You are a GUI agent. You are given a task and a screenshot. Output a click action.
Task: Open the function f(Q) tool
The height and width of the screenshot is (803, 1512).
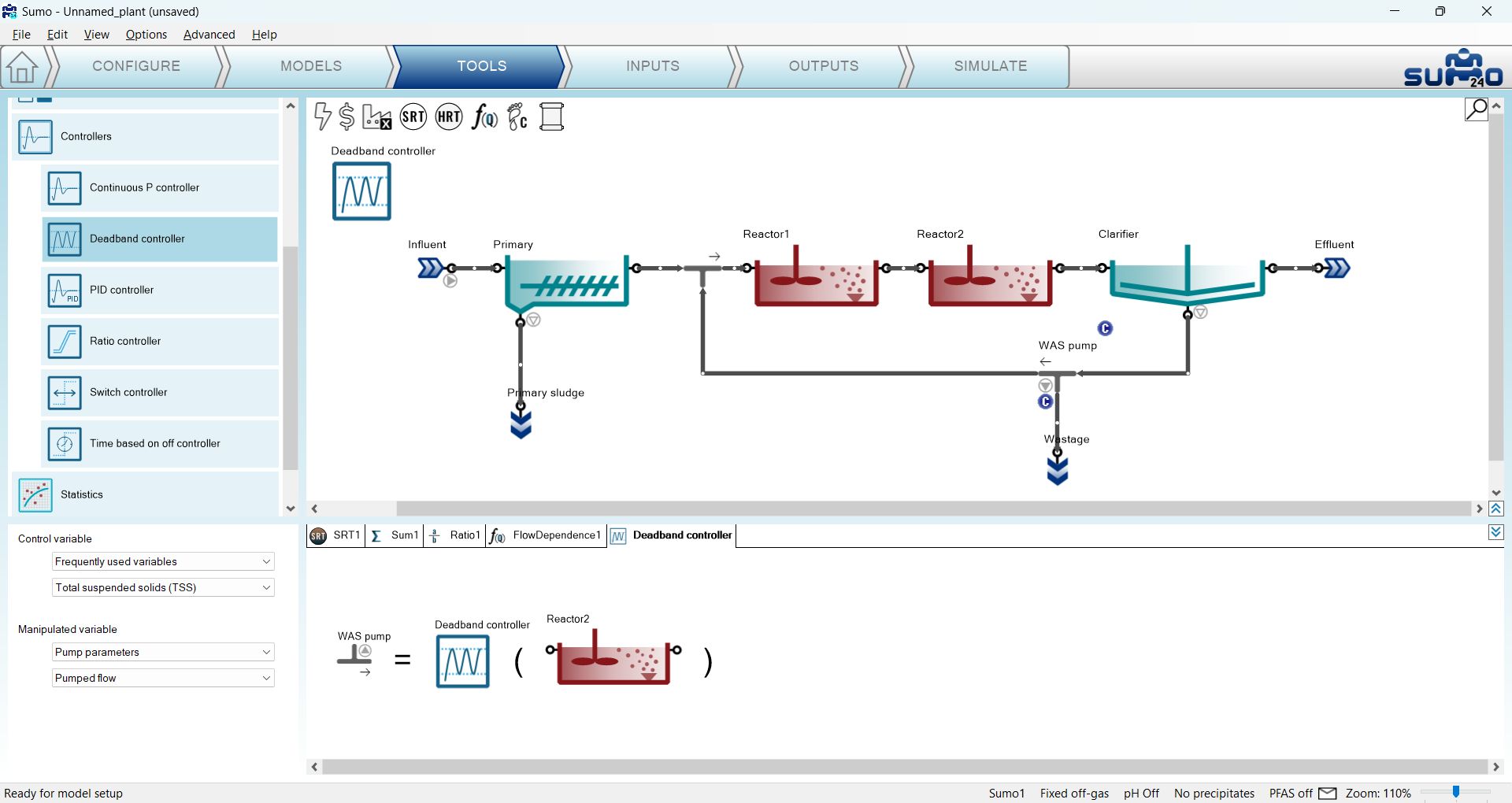click(x=484, y=117)
